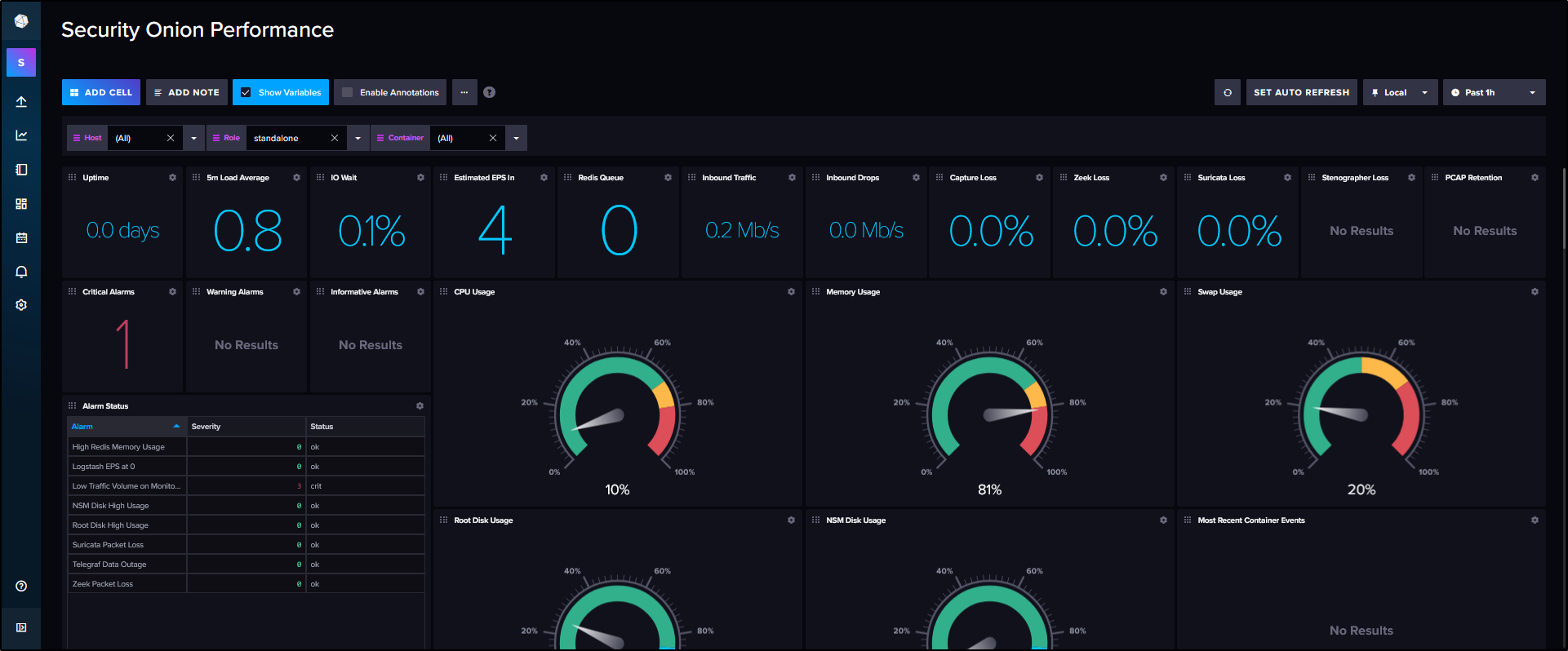1568x651 pixels.
Task: Uncheck the Show Variables checkbox
Action: [x=246, y=92]
